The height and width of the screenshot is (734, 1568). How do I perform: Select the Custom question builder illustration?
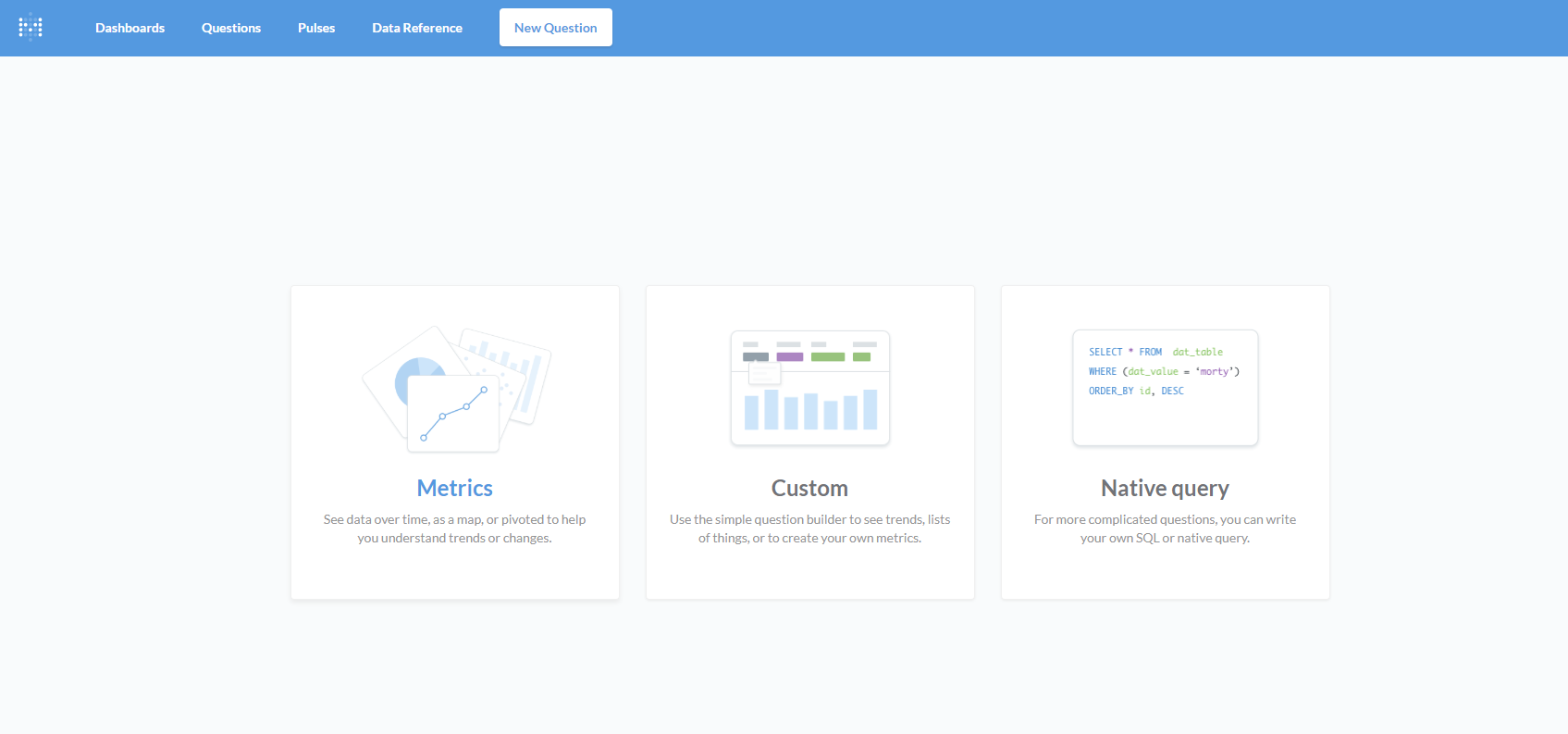click(x=810, y=388)
